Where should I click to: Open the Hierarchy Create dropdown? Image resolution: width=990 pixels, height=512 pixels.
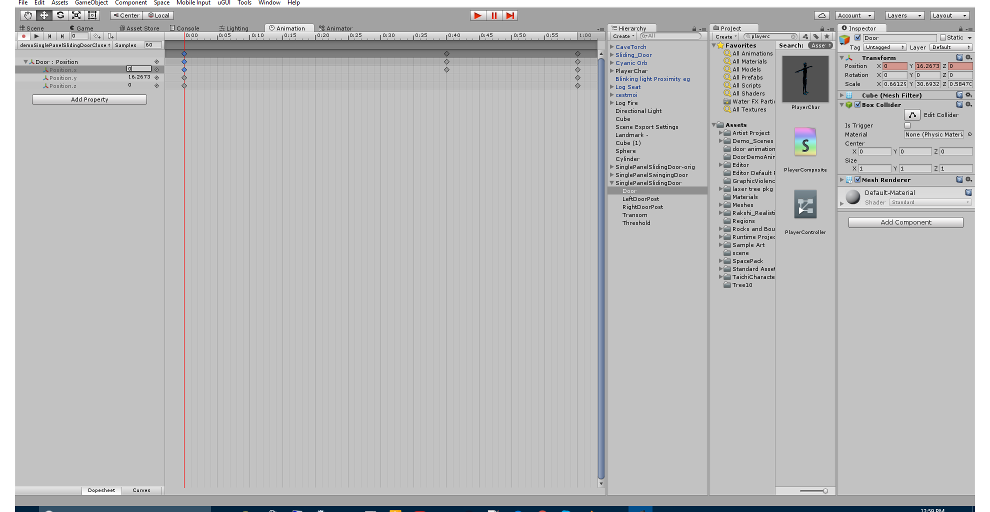pyautogui.click(x=622, y=37)
